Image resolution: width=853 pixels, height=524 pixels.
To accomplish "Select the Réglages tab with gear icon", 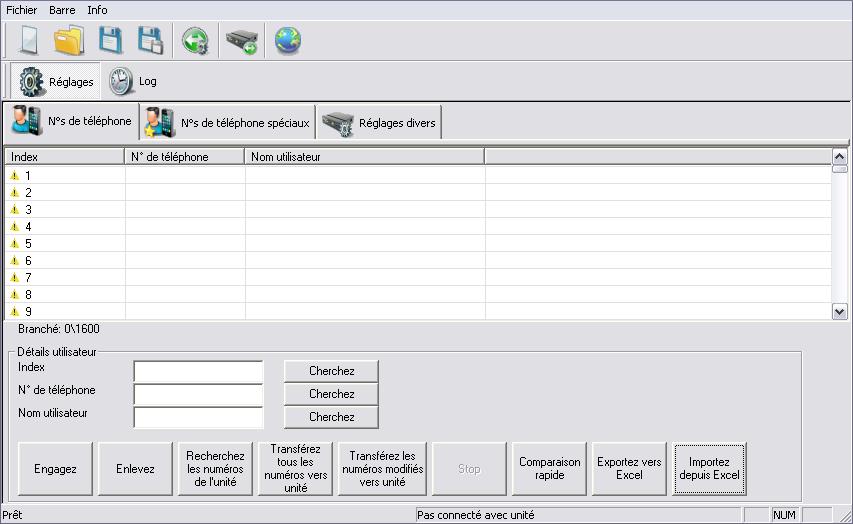I will (56, 81).
